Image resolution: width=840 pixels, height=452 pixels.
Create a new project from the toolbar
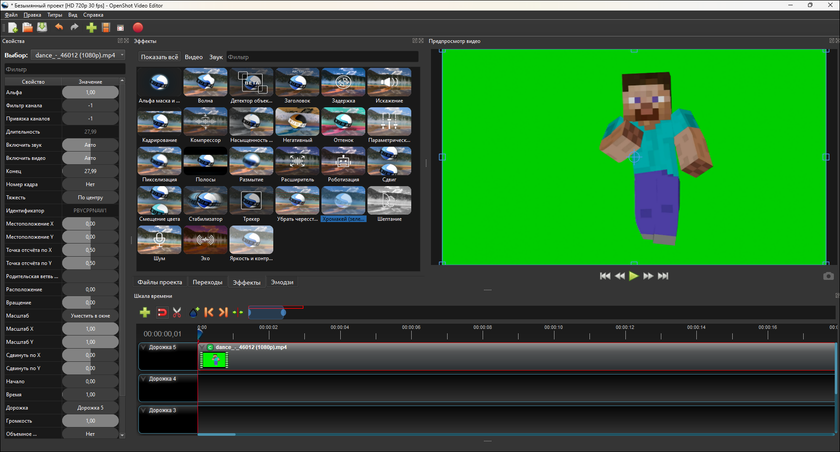(13, 27)
